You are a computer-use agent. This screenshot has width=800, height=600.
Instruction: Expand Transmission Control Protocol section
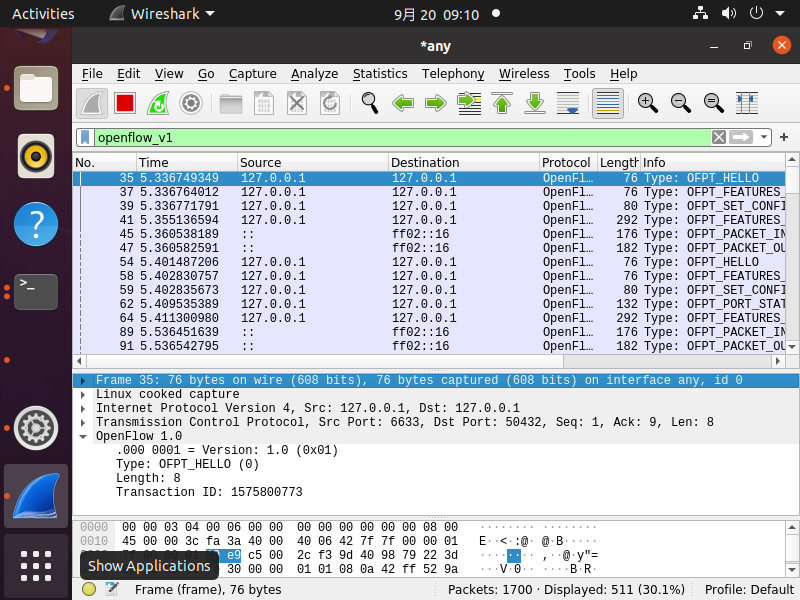[83, 422]
